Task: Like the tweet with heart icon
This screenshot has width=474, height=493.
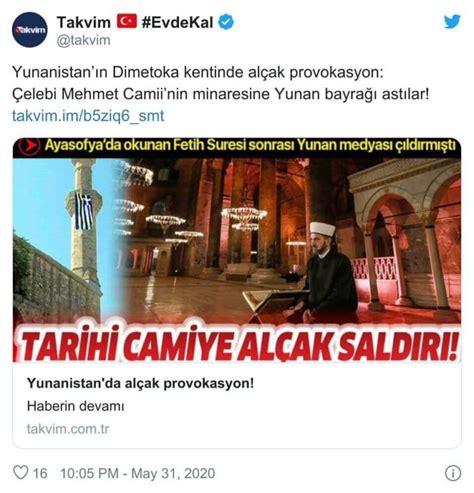Action: pos(21,473)
